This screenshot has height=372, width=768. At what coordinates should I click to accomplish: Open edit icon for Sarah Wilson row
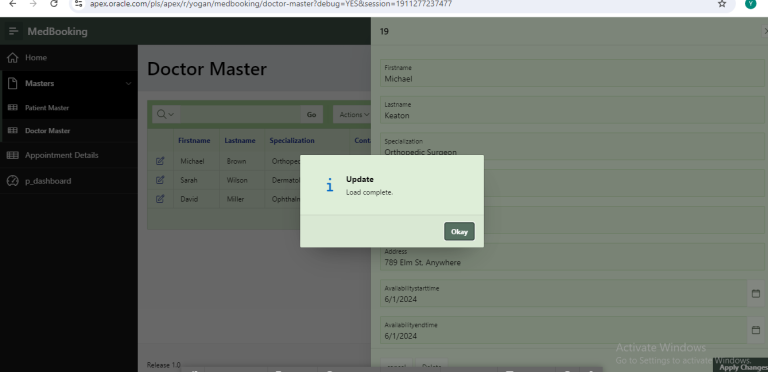(x=160, y=180)
